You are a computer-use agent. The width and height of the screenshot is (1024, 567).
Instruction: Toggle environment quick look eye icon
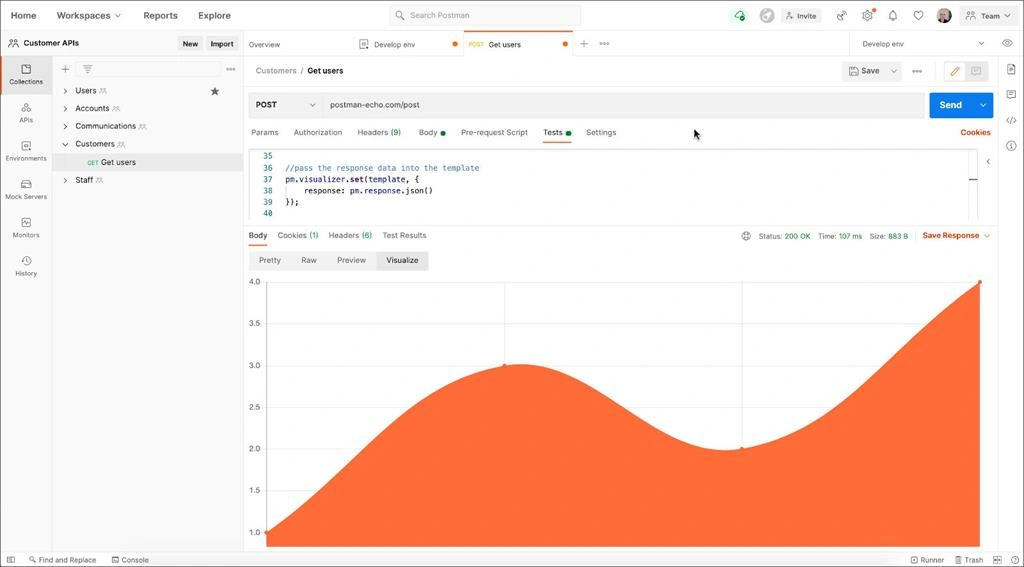pos(1007,44)
